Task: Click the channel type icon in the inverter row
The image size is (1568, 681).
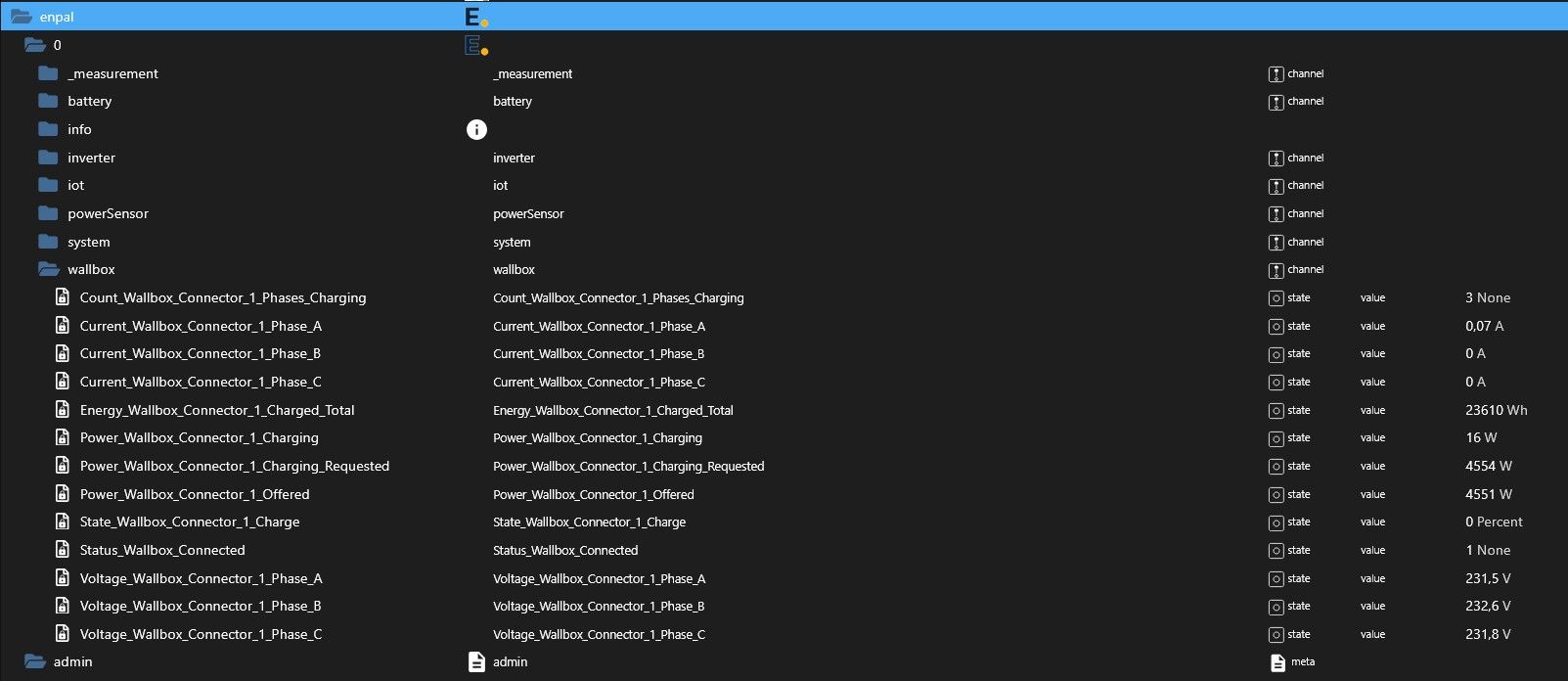Action: (x=1276, y=158)
